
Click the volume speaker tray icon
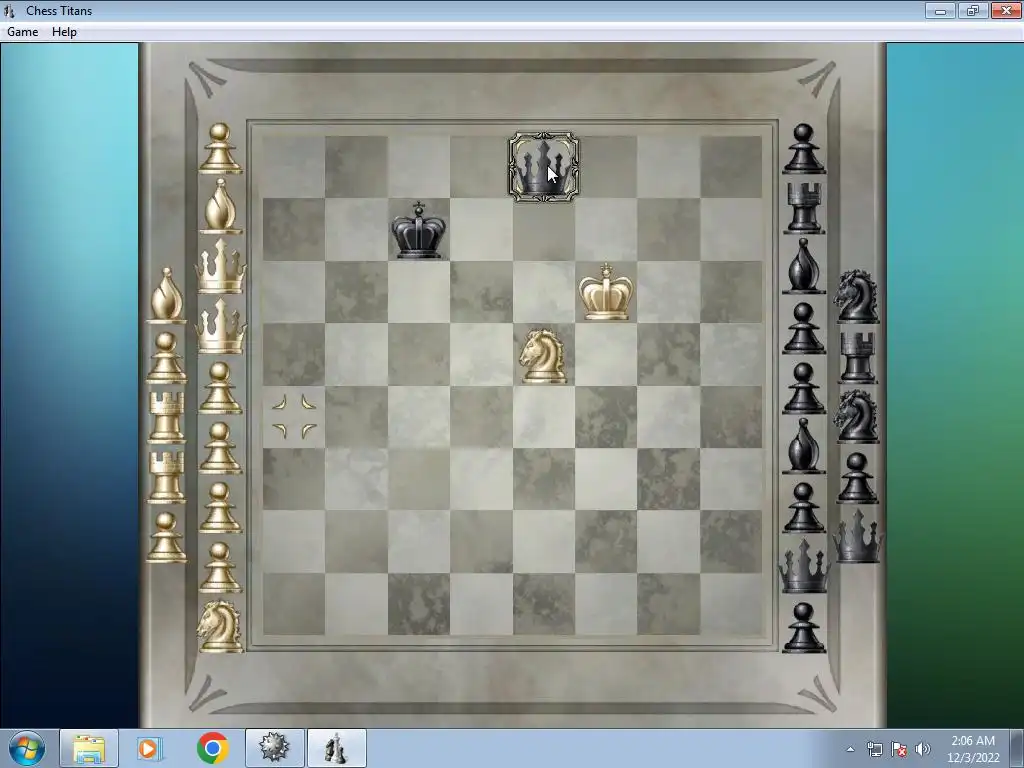coord(922,749)
